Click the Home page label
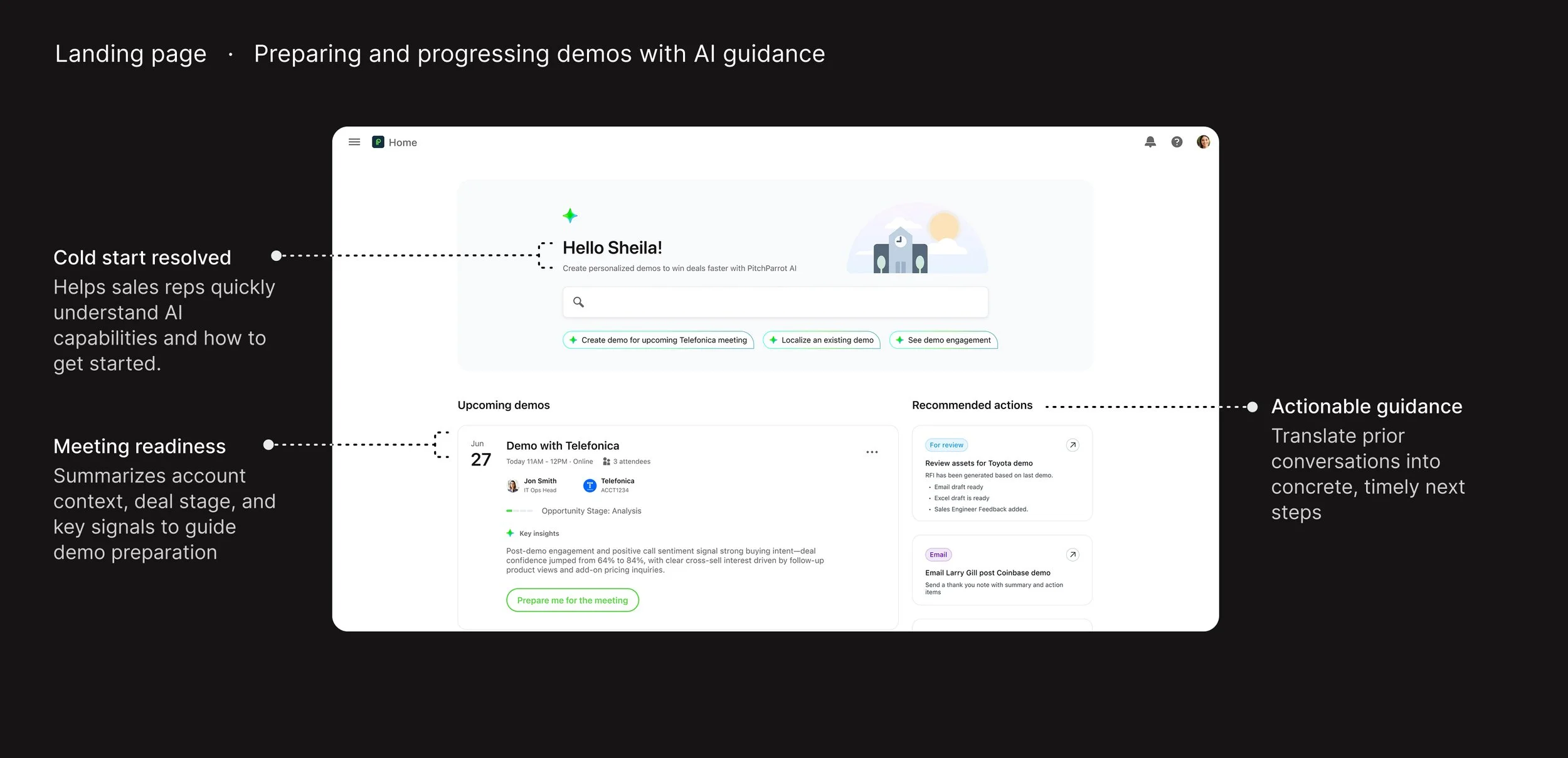Screen dimensions: 1568x758 point(403,142)
